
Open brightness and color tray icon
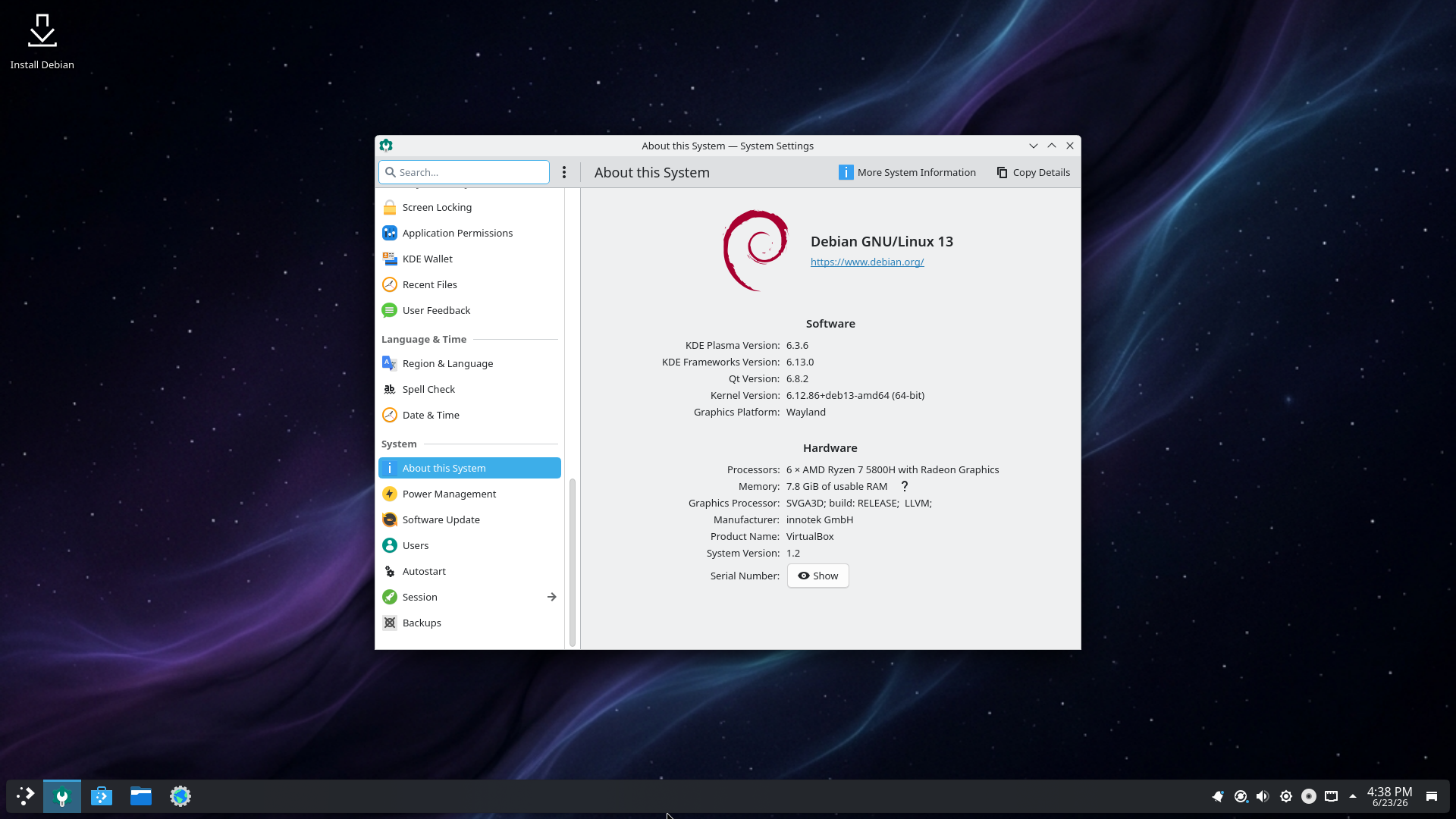(x=1286, y=796)
